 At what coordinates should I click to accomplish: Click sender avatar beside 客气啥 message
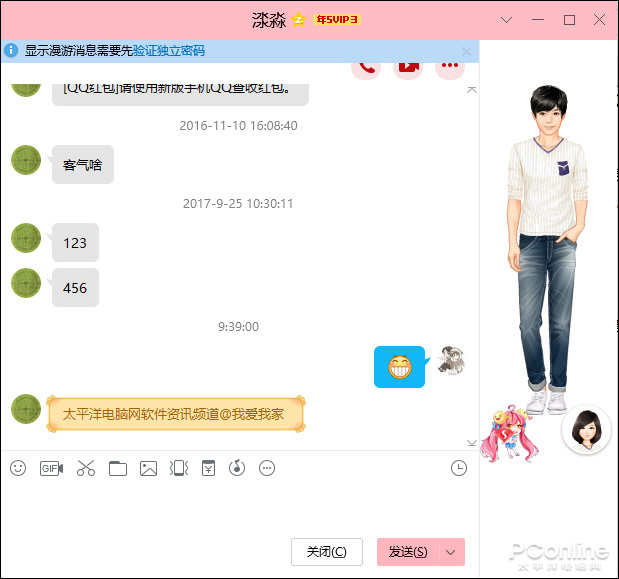point(26,160)
